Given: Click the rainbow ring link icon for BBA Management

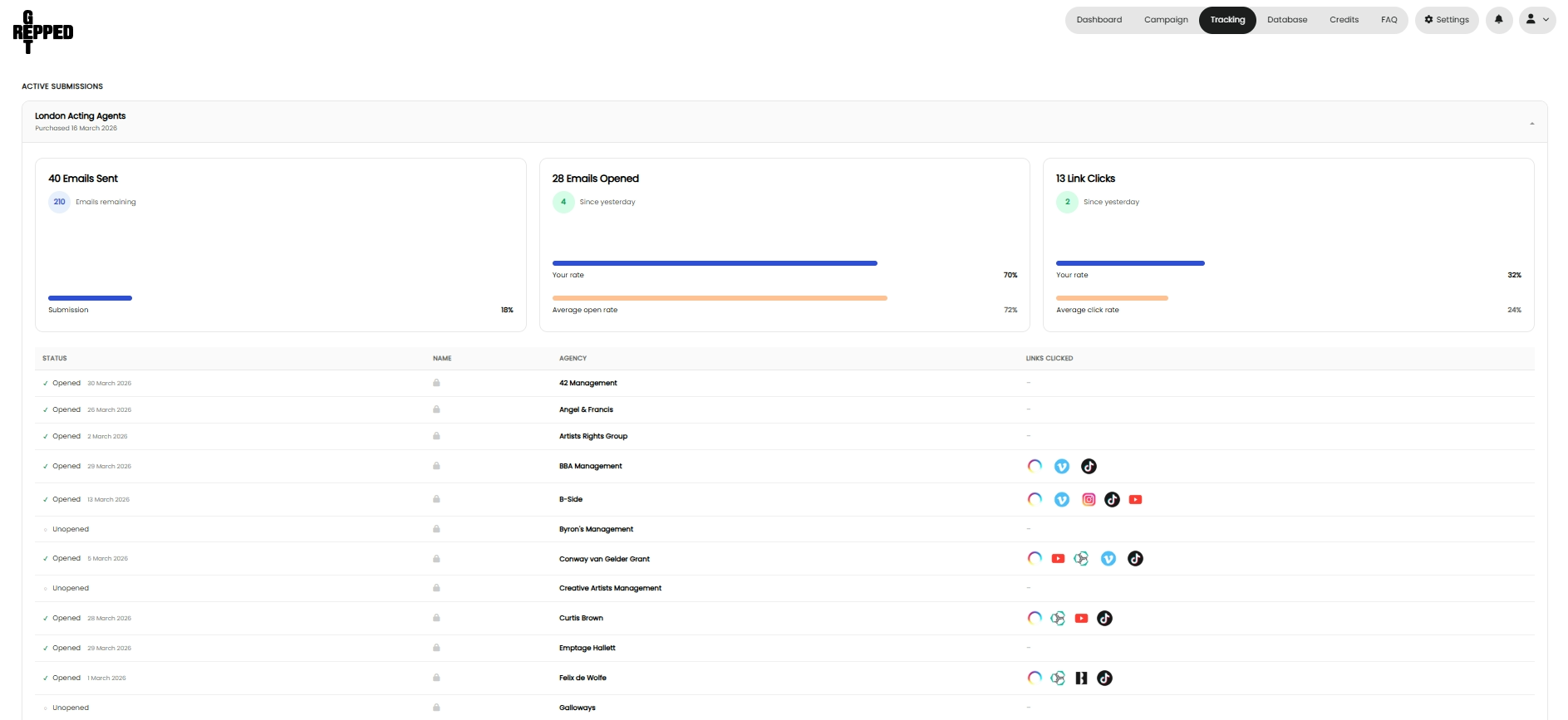Looking at the screenshot, I should (1035, 466).
